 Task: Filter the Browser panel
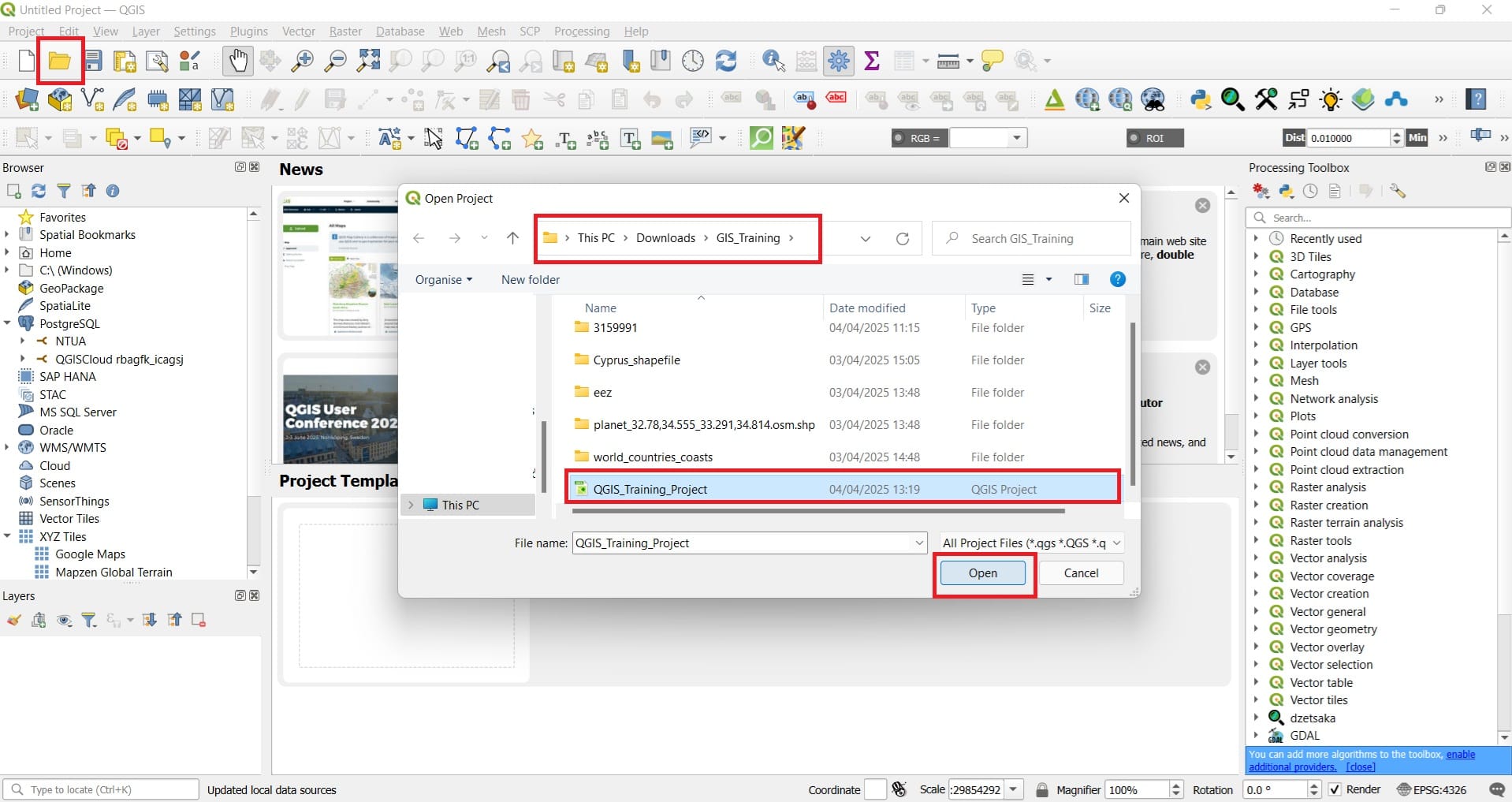(x=64, y=191)
